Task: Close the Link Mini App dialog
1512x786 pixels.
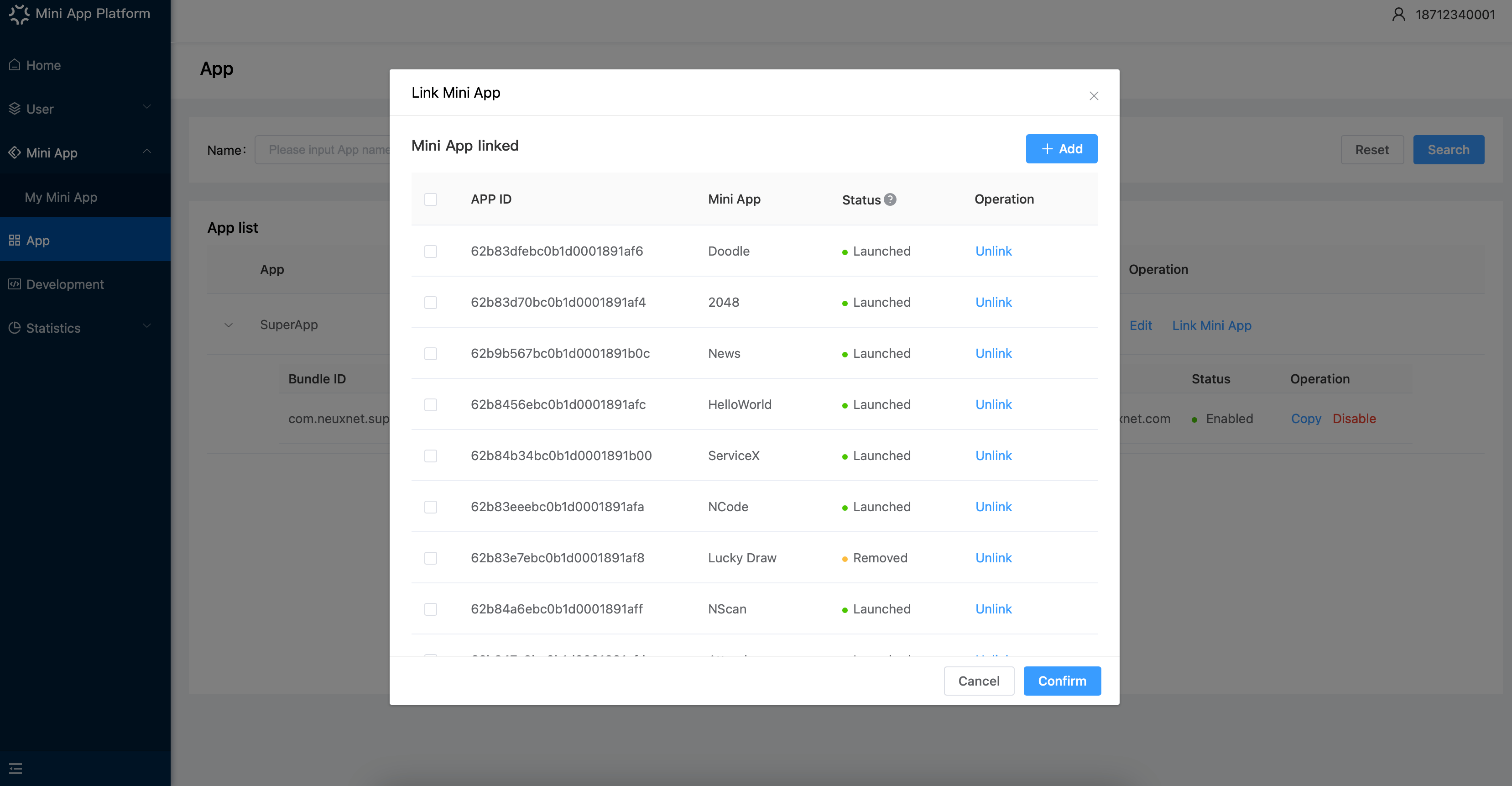Action: [1094, 96]
